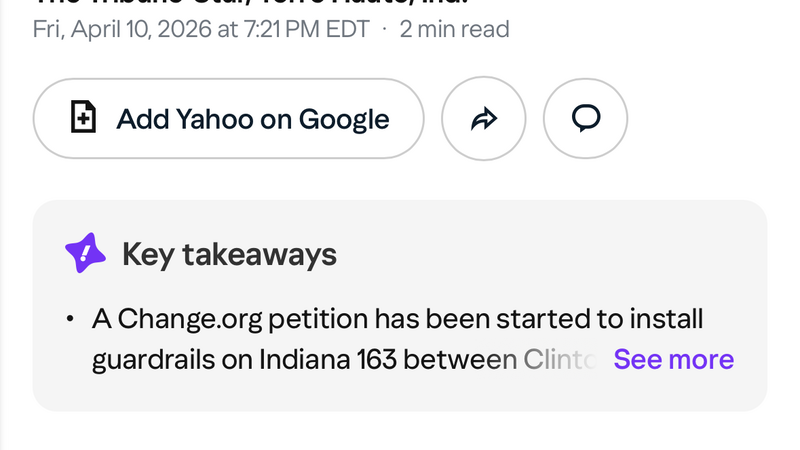This screenshot has width=800, height=450.
Task: Click the 2 min read label
Action: coord(454,29)
